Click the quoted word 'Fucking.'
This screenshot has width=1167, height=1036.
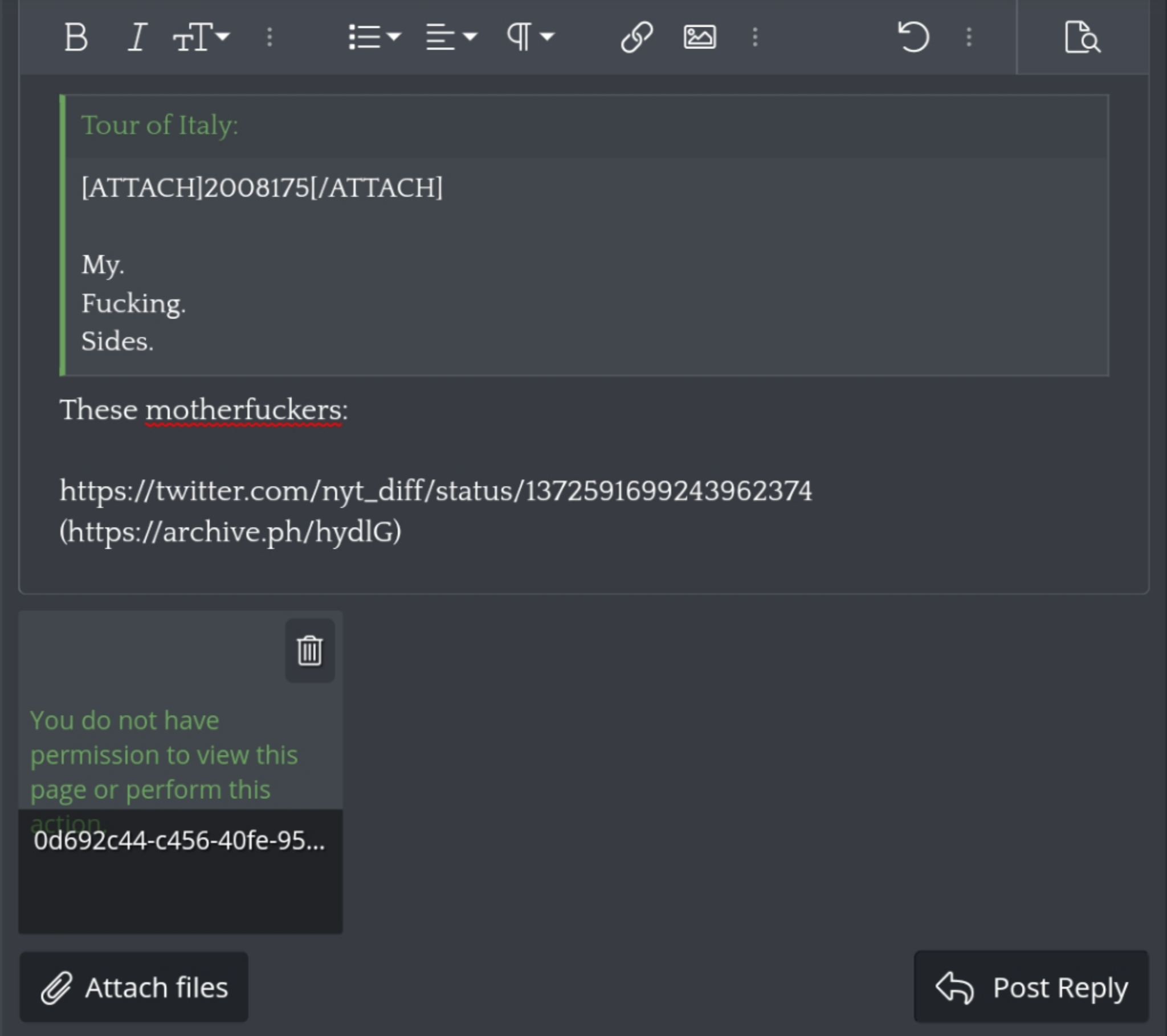(x=133, y=303)
